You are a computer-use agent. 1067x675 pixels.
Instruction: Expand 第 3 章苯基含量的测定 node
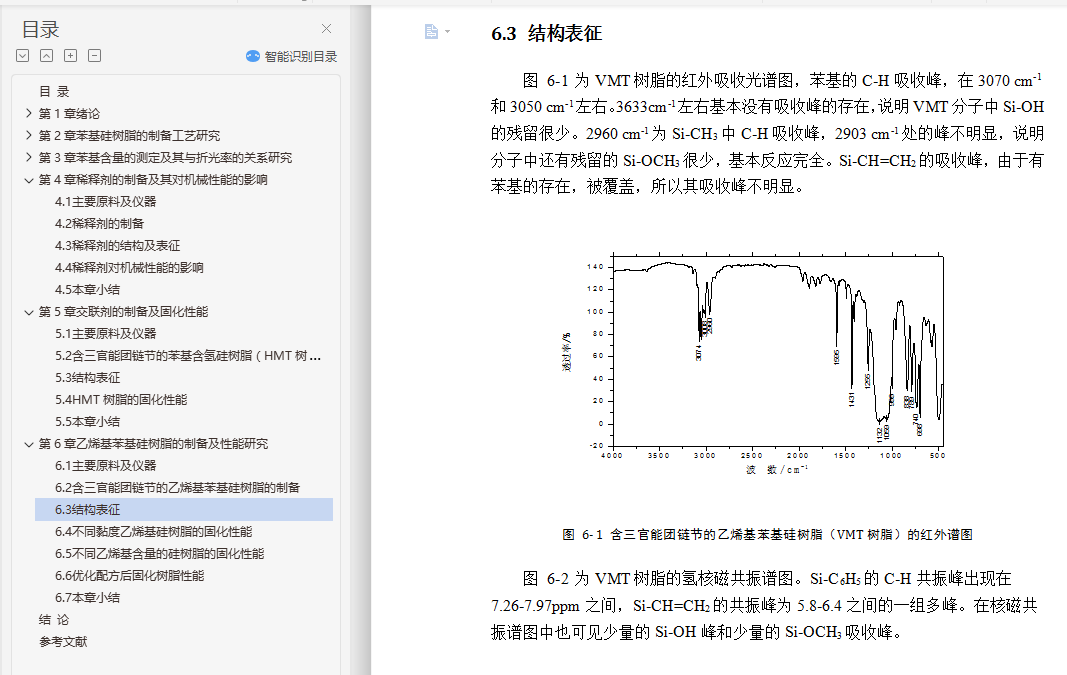(x=29, y=157)
